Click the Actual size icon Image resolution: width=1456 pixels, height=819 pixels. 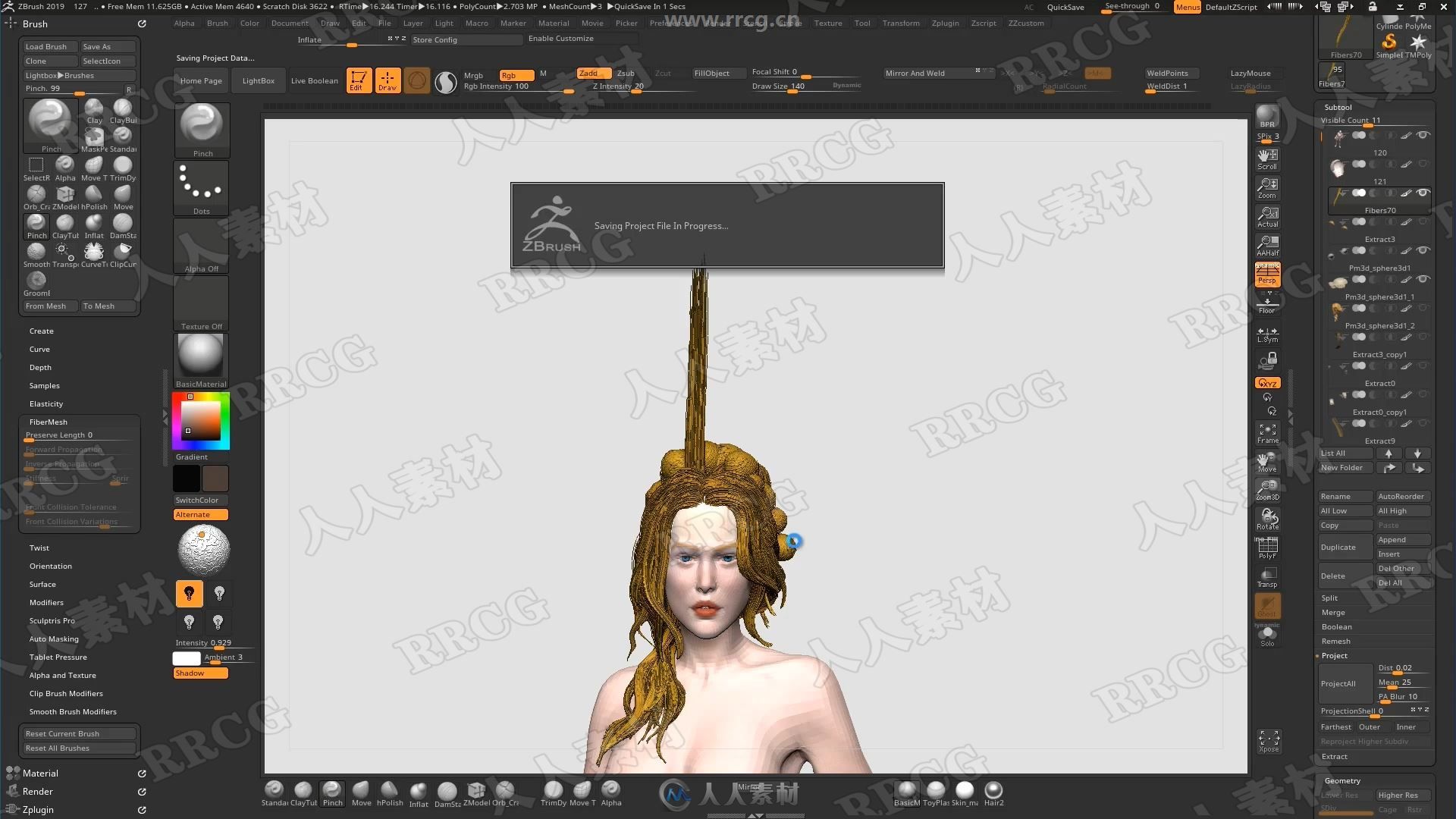[1267, 217]
